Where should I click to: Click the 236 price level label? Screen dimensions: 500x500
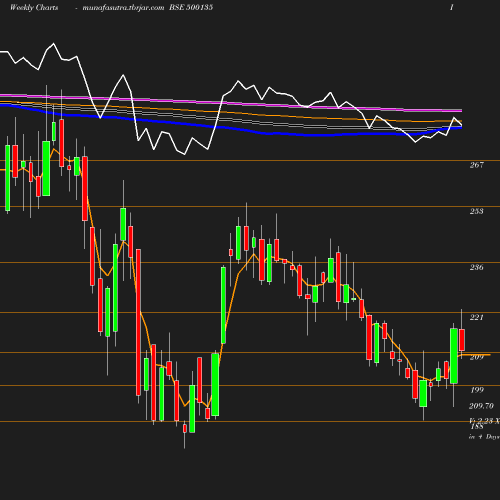[477, 267]
